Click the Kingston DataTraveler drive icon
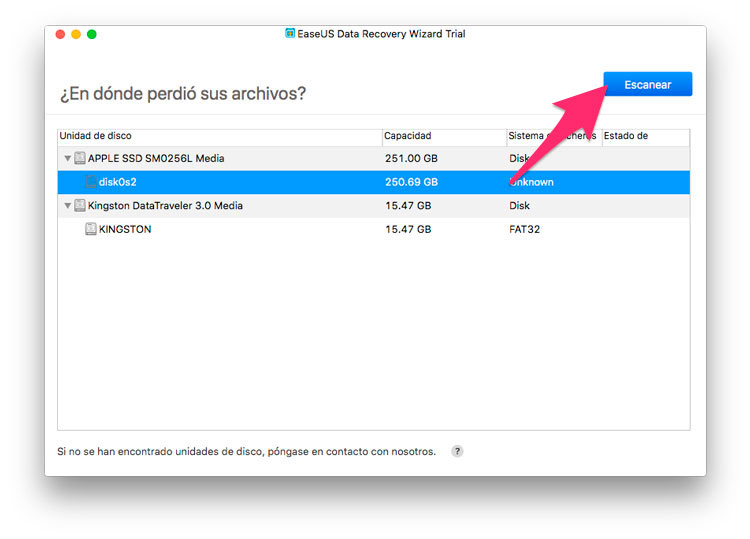 tap(80, 206)
